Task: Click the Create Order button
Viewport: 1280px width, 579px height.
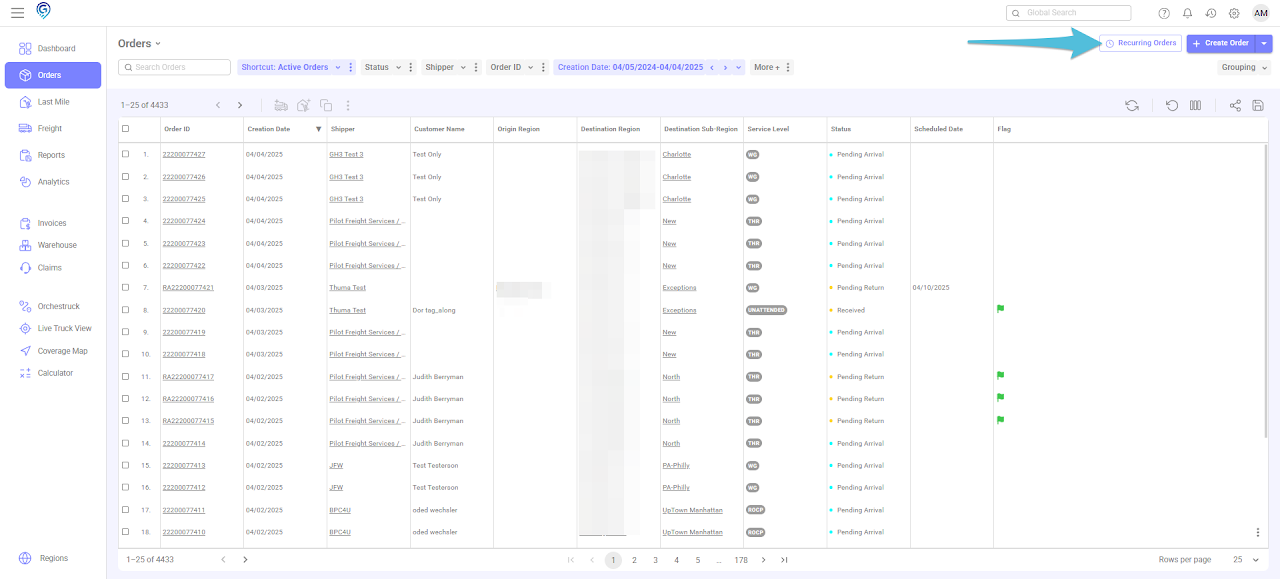Action: click(1221, 43)
